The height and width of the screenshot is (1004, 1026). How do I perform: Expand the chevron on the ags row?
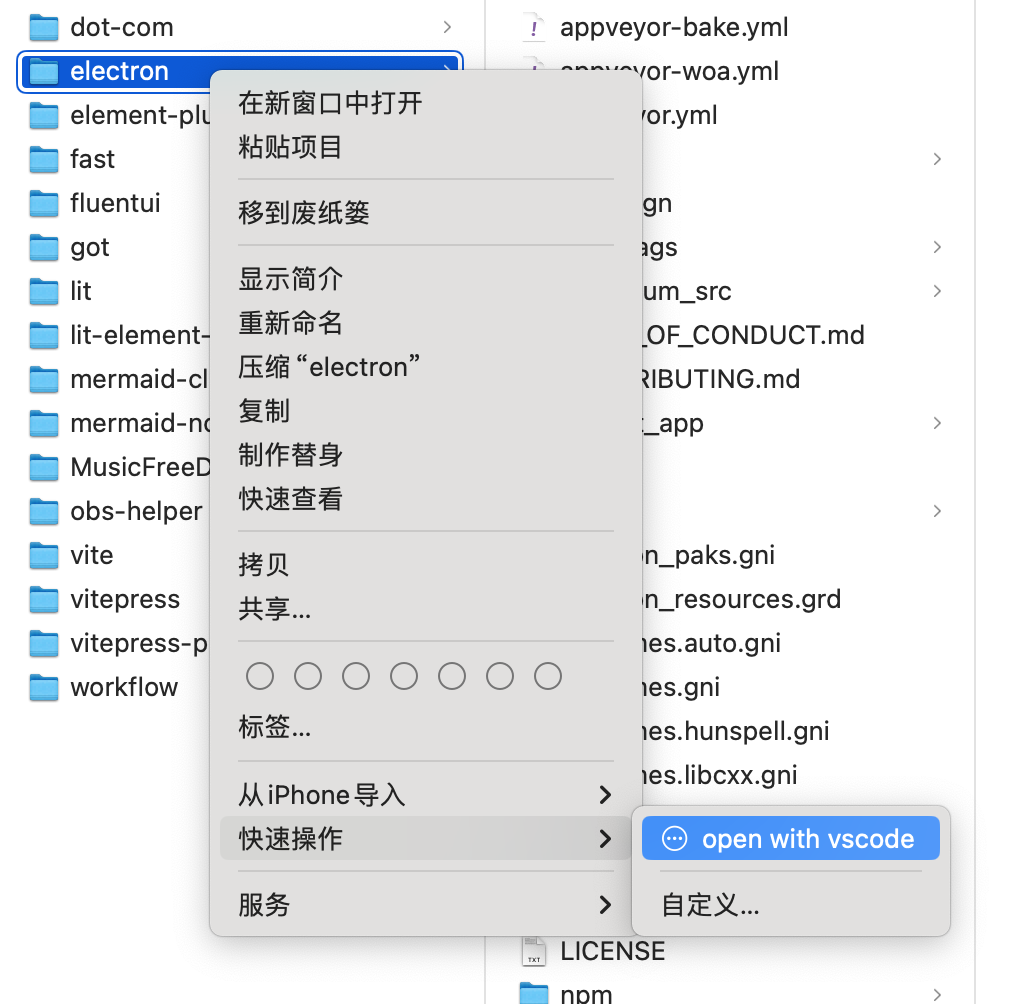(938, 247)
